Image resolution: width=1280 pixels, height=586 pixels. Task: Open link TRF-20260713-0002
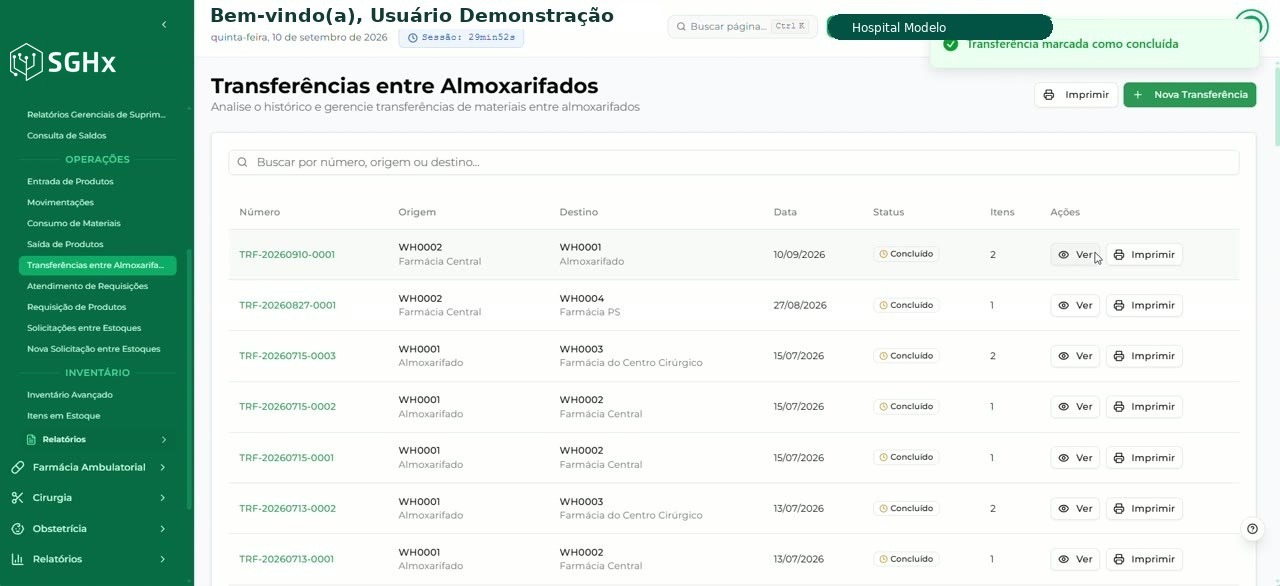pos(287,509)
